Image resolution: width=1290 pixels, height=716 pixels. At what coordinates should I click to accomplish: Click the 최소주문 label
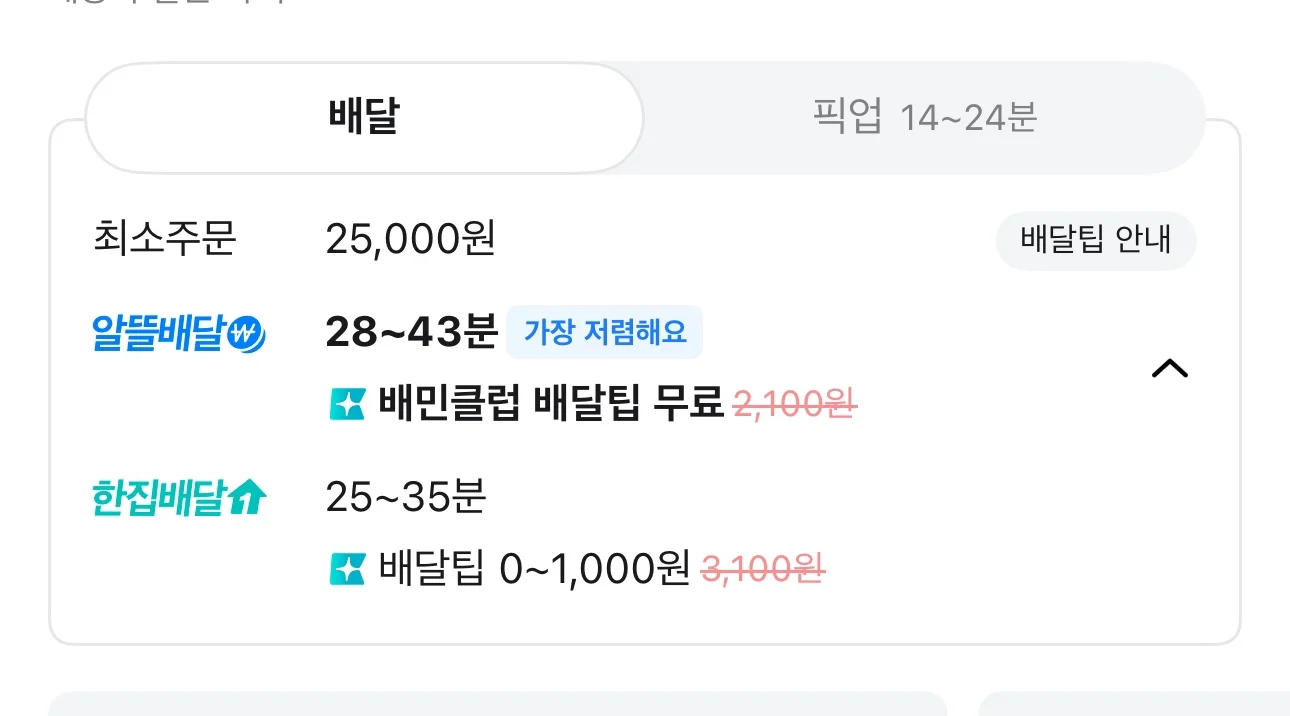(164, 240)
